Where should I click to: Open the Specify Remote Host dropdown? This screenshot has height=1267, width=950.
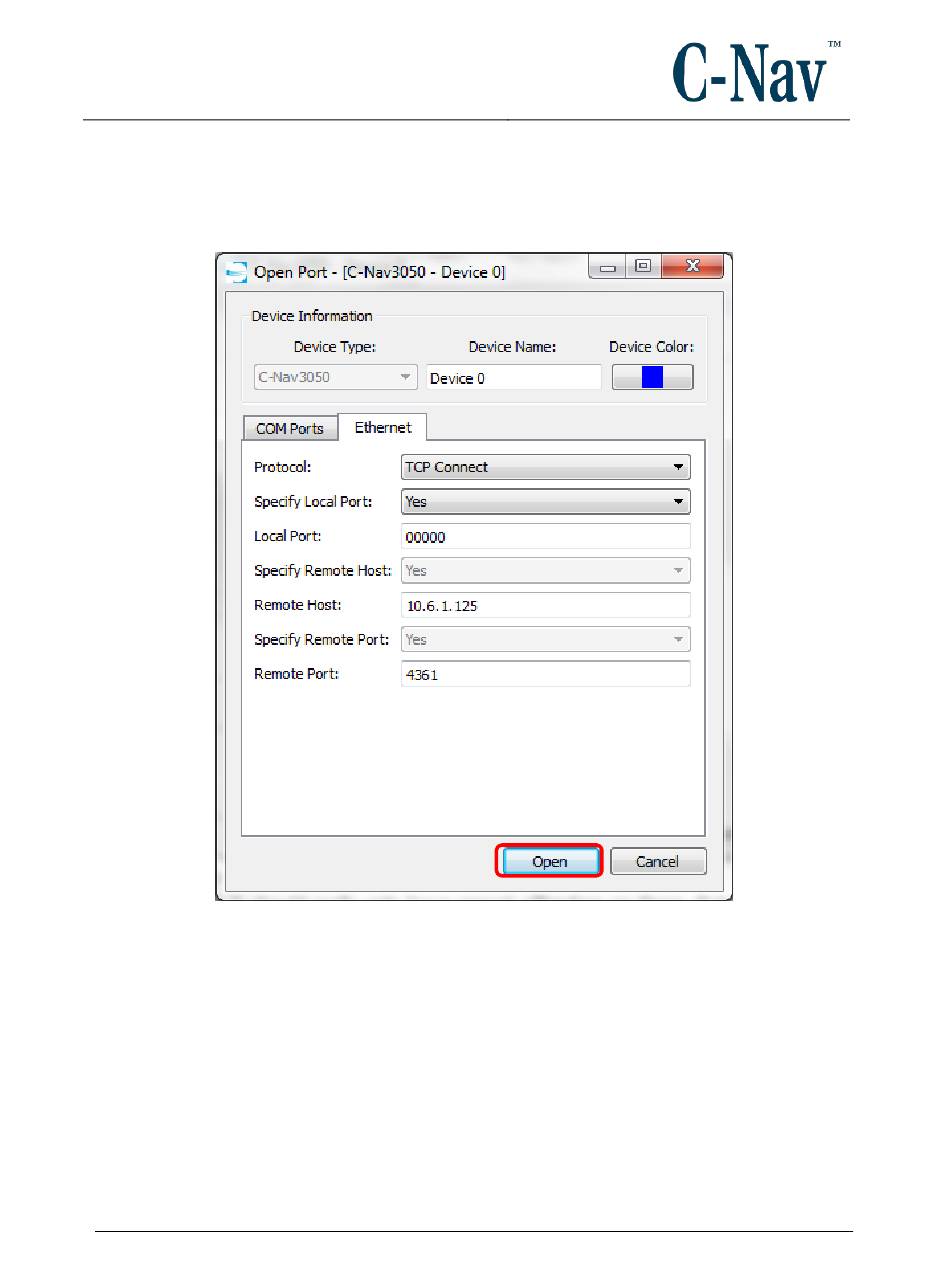click(545, 571)
